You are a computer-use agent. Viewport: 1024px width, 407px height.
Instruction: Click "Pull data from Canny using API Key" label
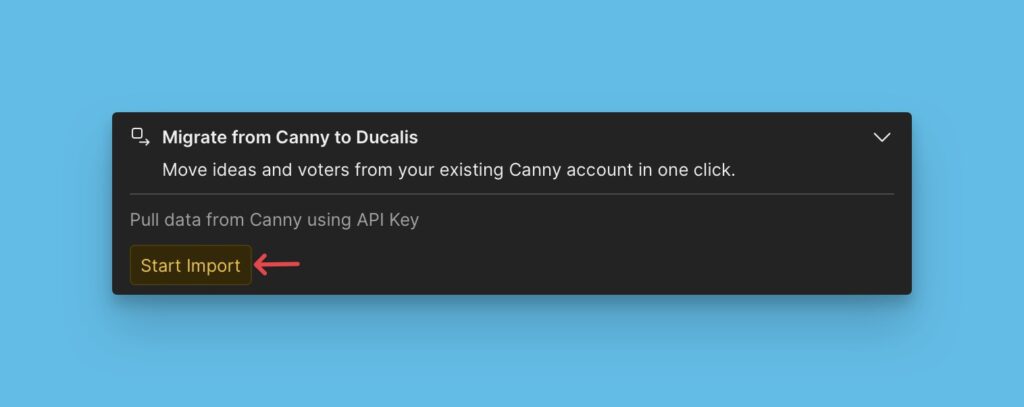point(274,220)
